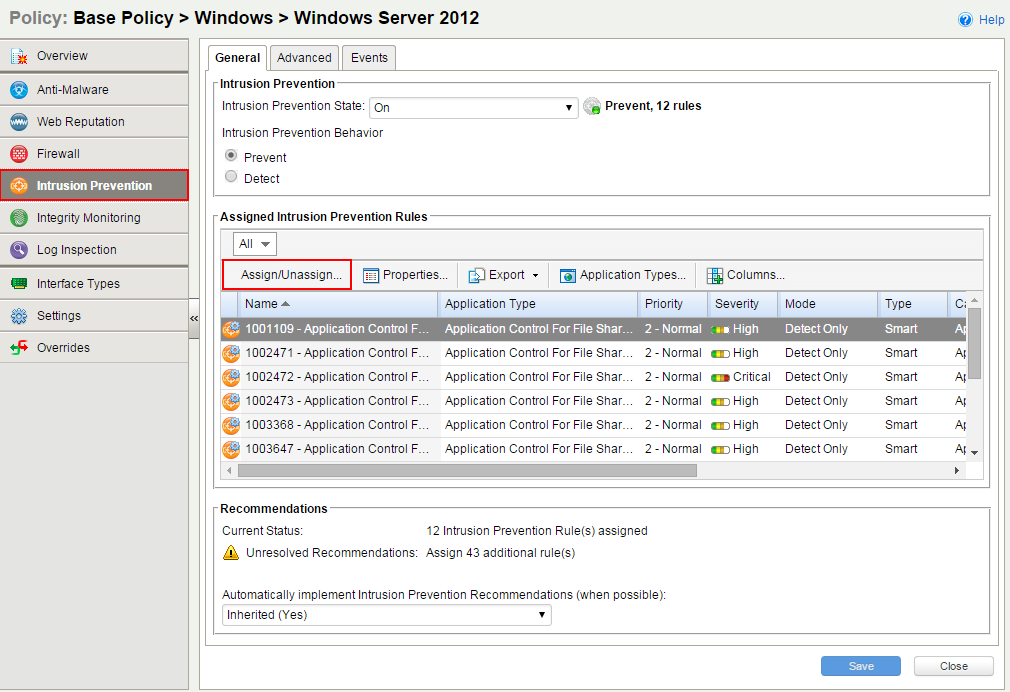Open the Integrity Monitoring section

pos(94,218)
